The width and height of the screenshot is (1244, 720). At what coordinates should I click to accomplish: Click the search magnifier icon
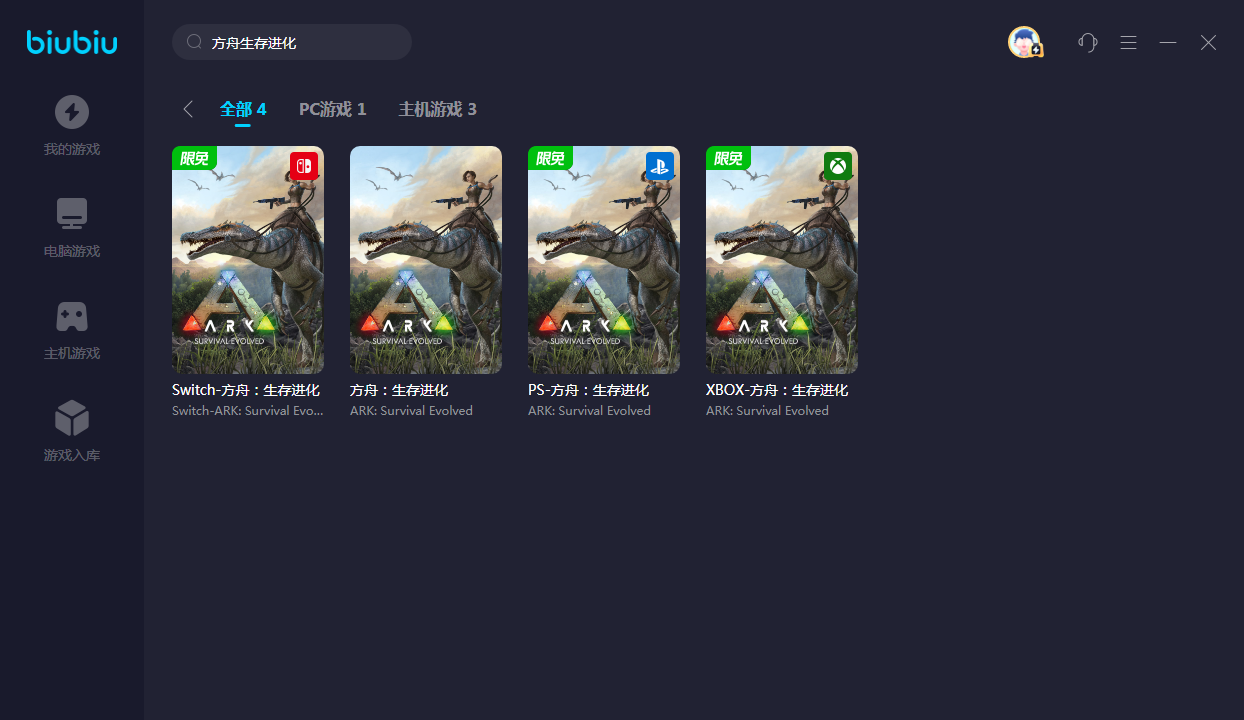click(195, 42)
